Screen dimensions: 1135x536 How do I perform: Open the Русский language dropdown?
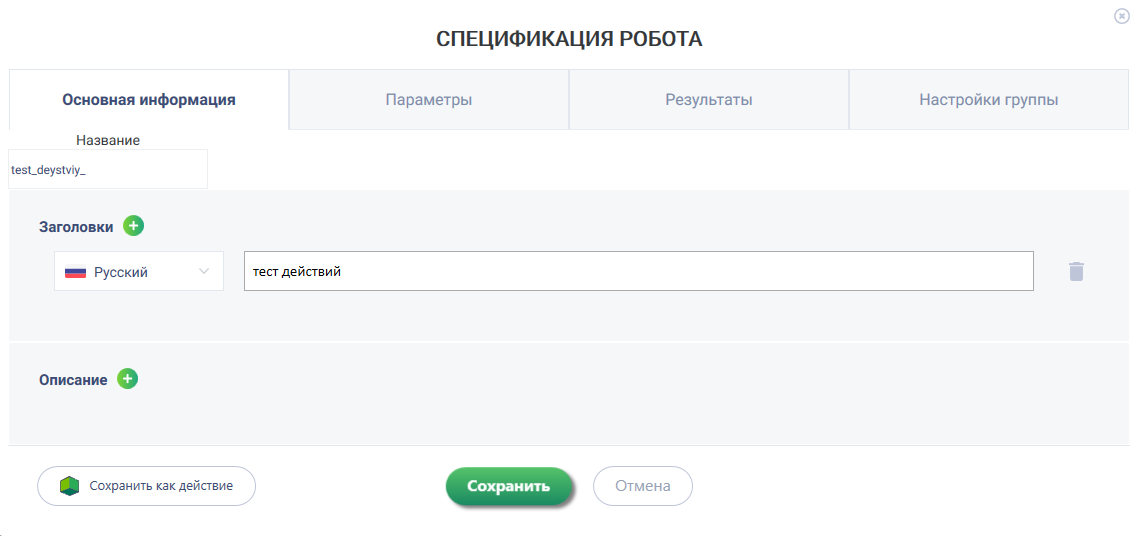(139, 272)
